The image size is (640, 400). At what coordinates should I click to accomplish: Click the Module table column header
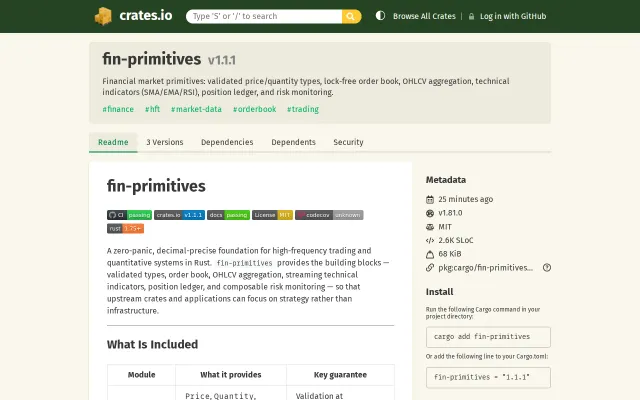[x=142, y=375]
